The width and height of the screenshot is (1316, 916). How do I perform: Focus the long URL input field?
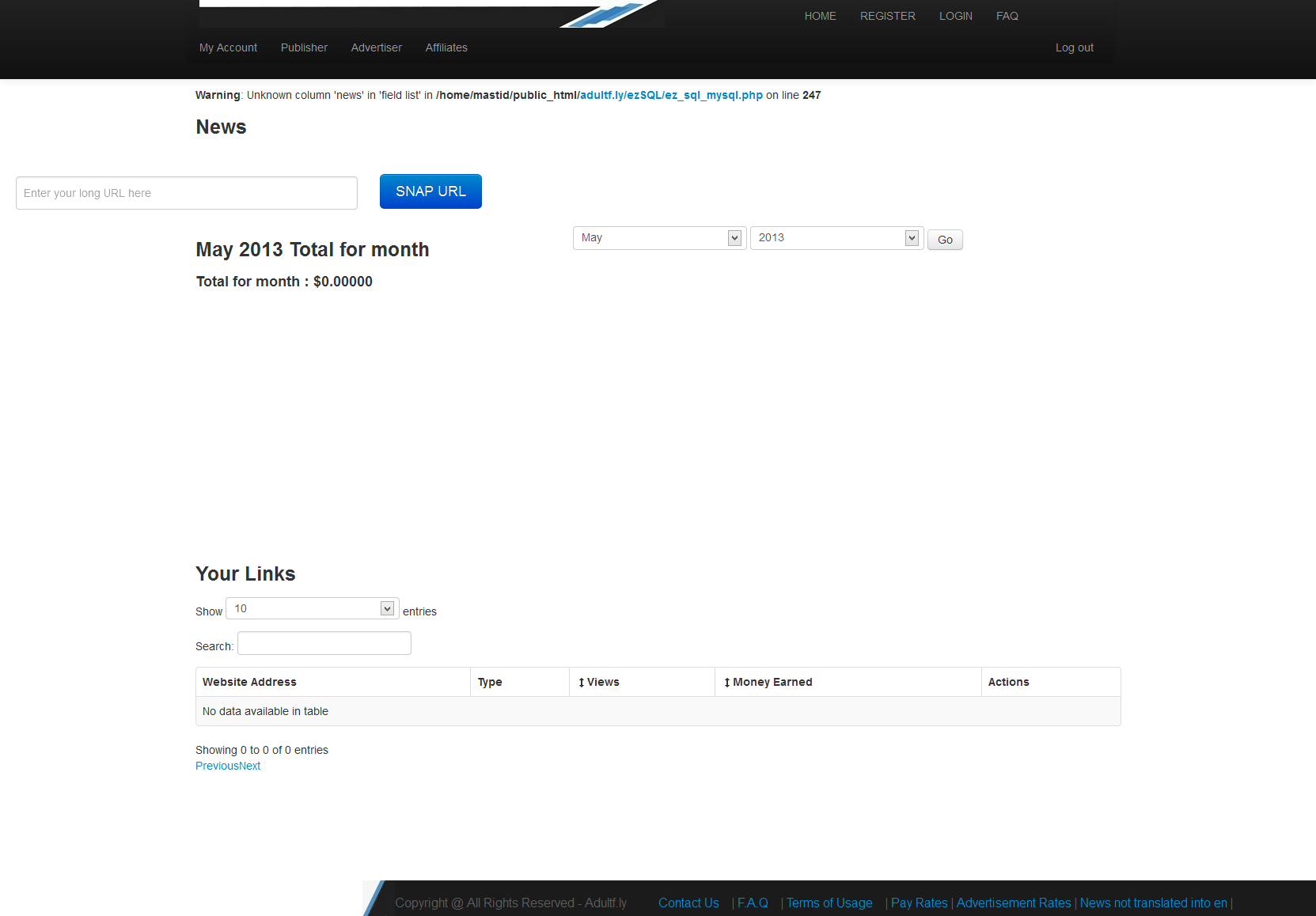[x=187, y=193]
